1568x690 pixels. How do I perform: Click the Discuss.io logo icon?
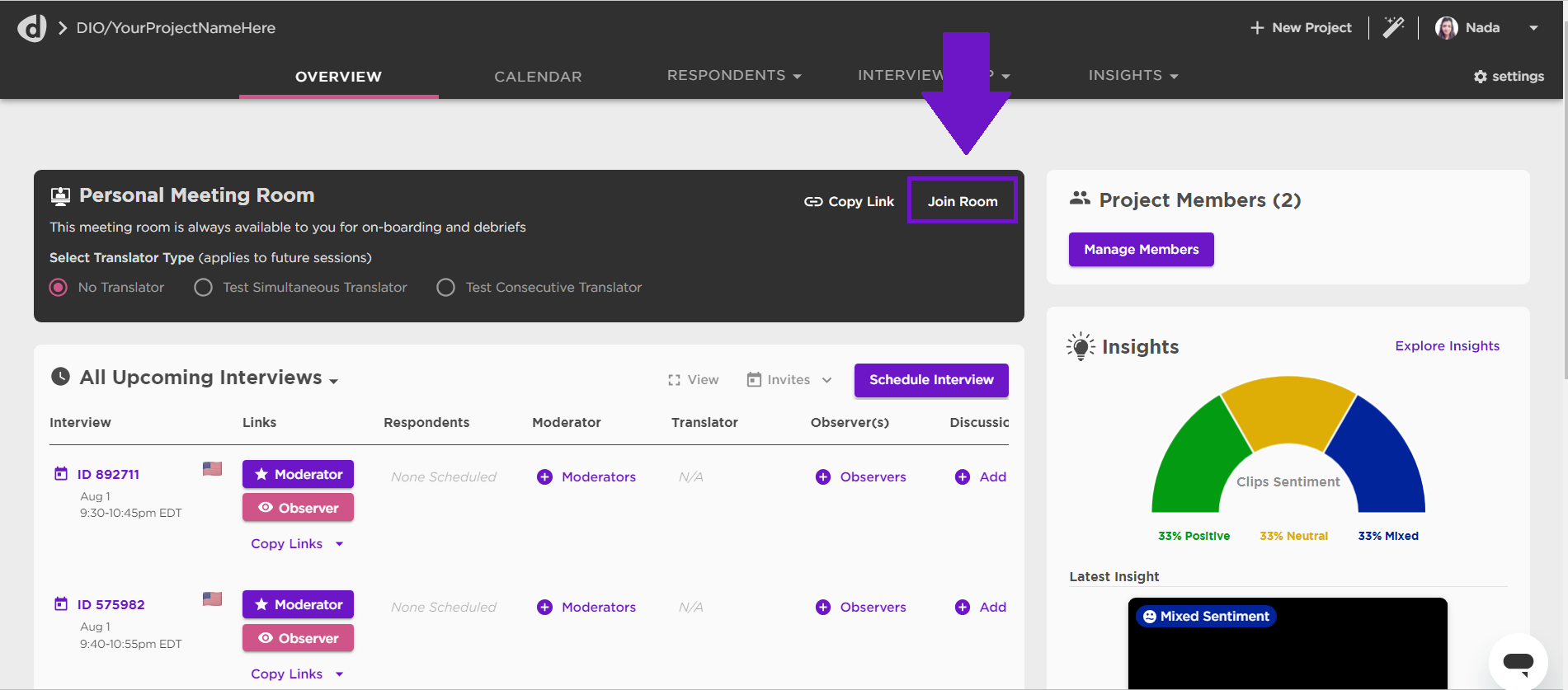32,28
